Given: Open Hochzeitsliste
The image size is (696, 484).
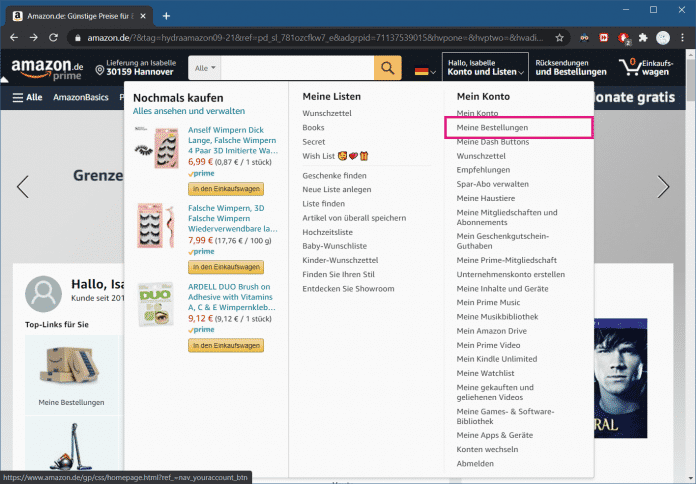Looking at the screenshot, I should (x=327, y=232).
